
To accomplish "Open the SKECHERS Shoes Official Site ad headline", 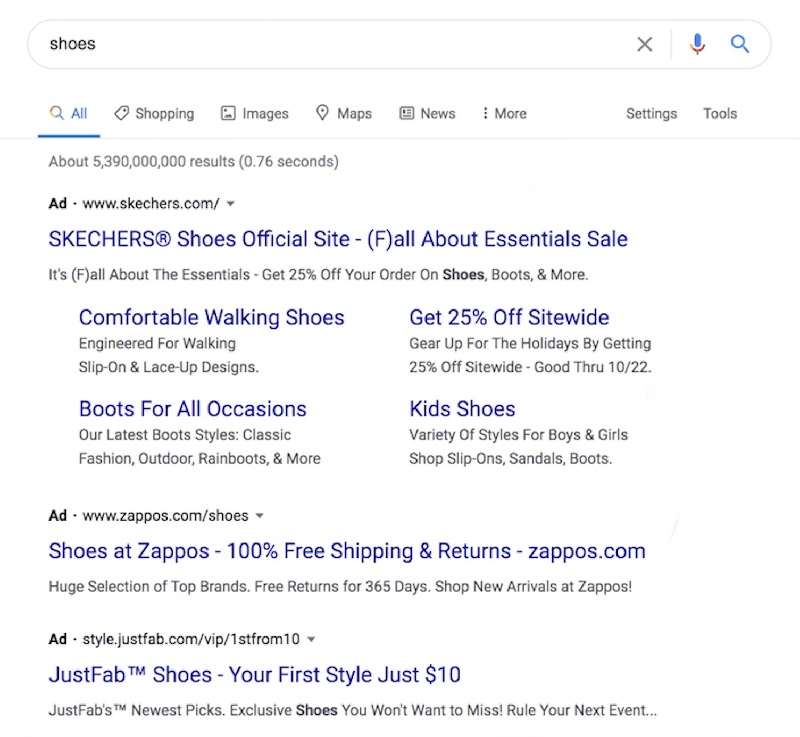I will point(338,239).
